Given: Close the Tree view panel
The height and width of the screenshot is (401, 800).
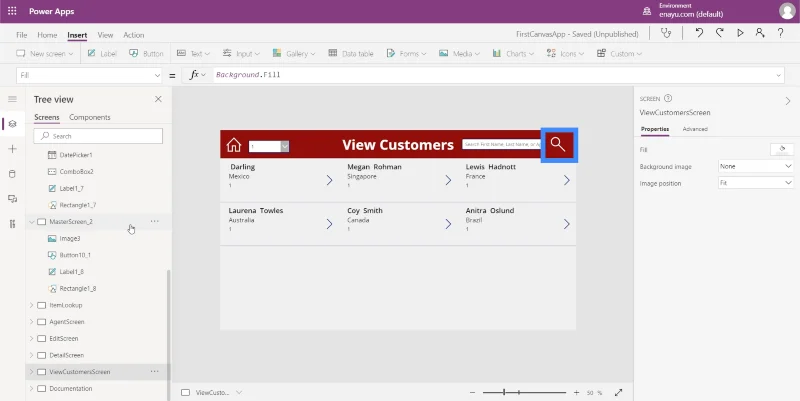Looking at the screenshot, I should [x=158, y=99].
